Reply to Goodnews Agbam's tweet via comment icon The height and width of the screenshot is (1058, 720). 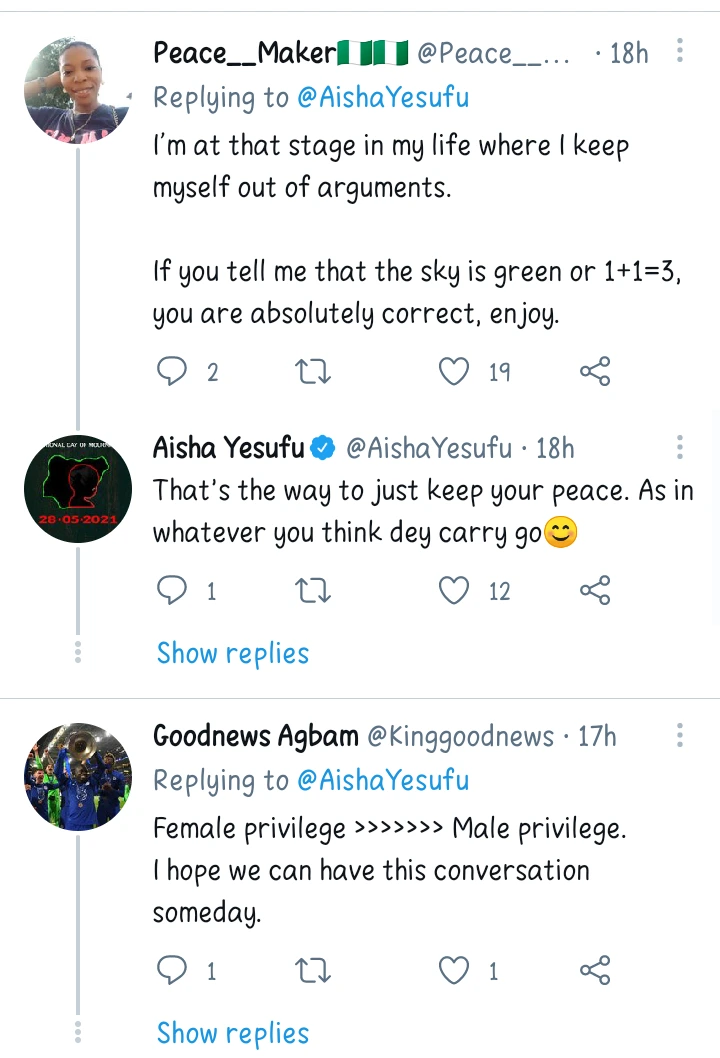pos(171,970)
